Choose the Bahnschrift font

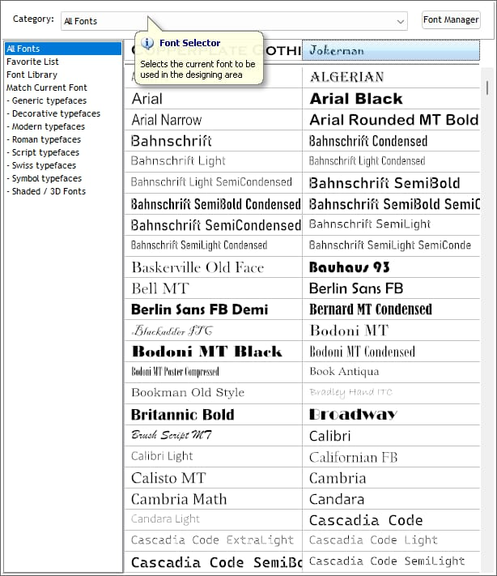click(213, 141)
